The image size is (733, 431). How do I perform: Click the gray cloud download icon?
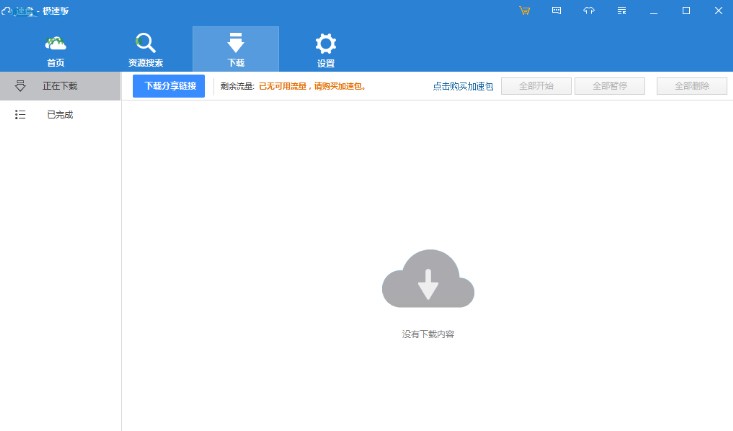pos(428,279)
